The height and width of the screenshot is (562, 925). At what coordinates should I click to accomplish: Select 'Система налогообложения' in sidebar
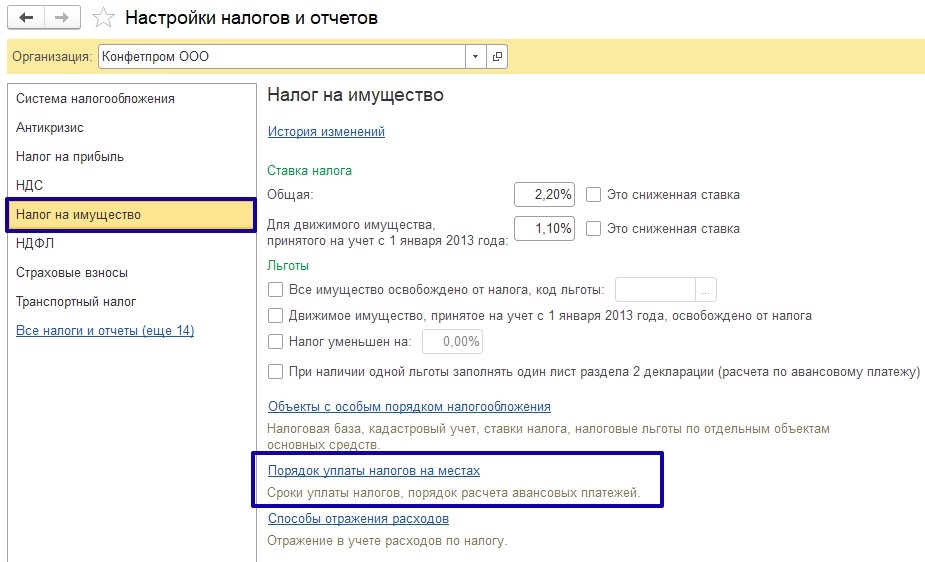[x=95, y=99]
